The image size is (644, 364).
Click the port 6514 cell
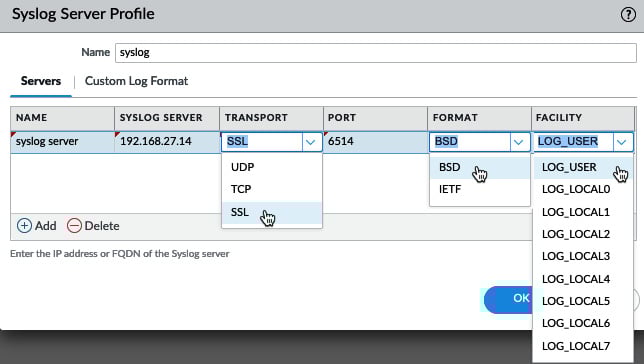click(375, 142)
